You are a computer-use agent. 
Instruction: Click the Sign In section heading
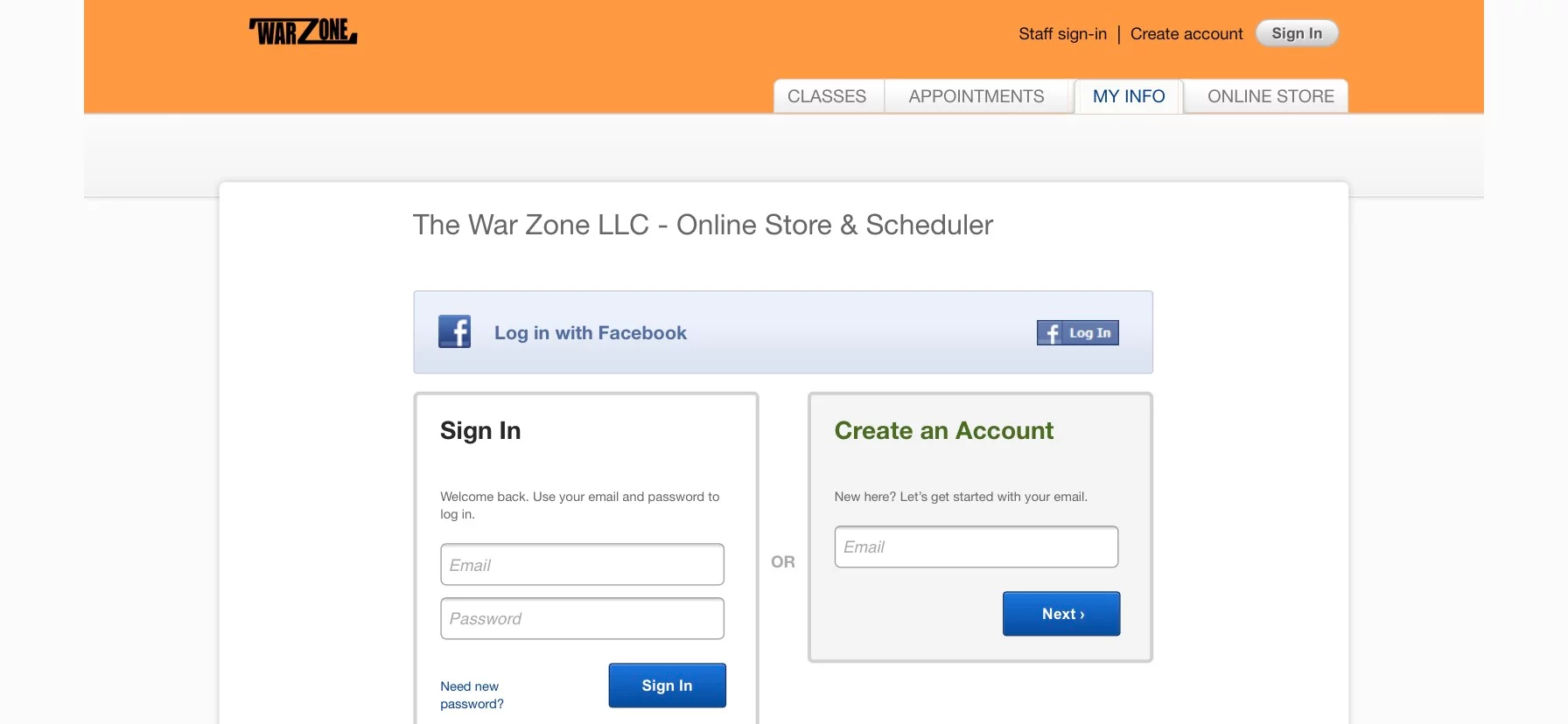tap(479, 430)
